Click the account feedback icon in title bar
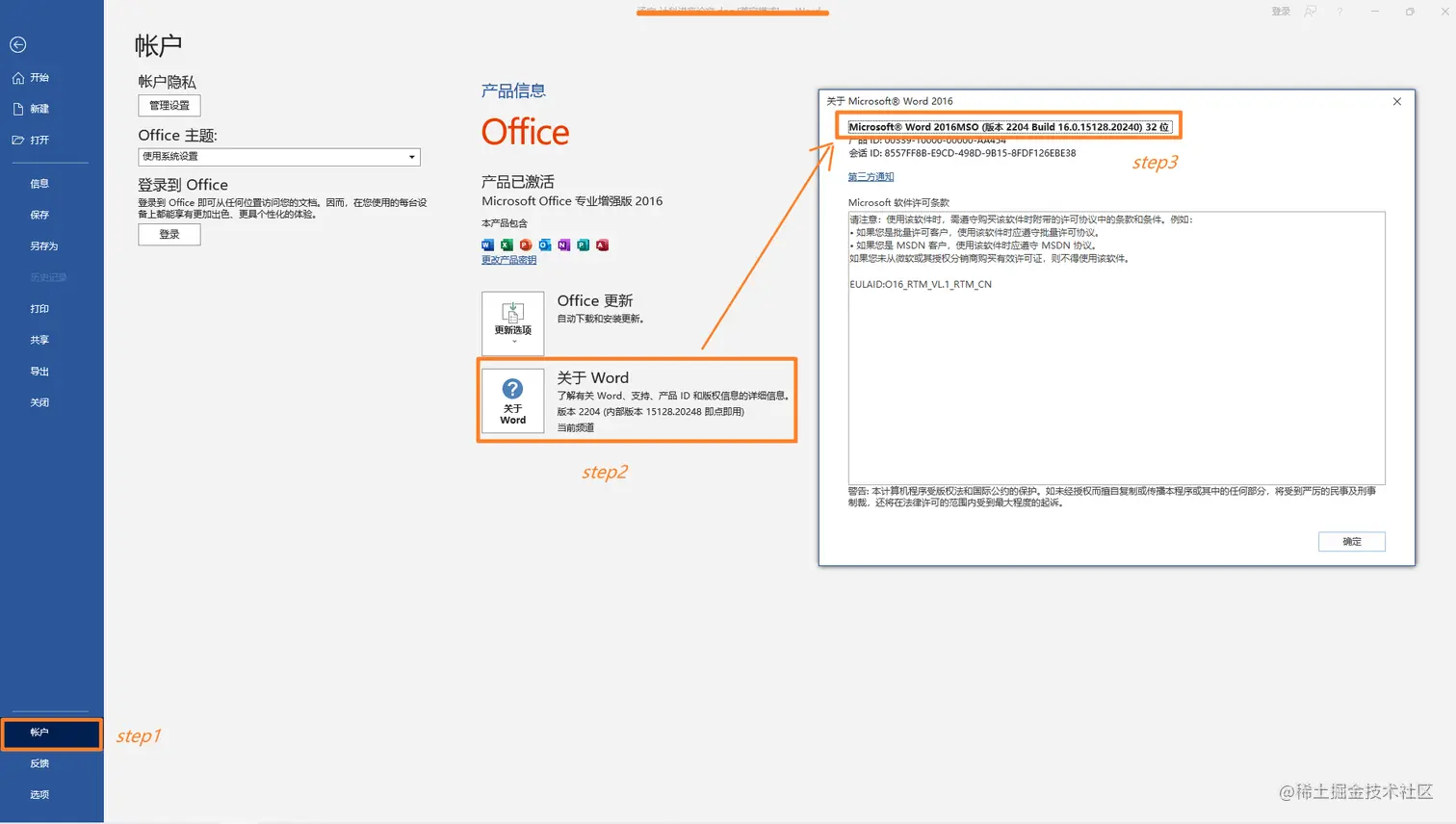The image size is (1456, 824). click(1311, 12)
